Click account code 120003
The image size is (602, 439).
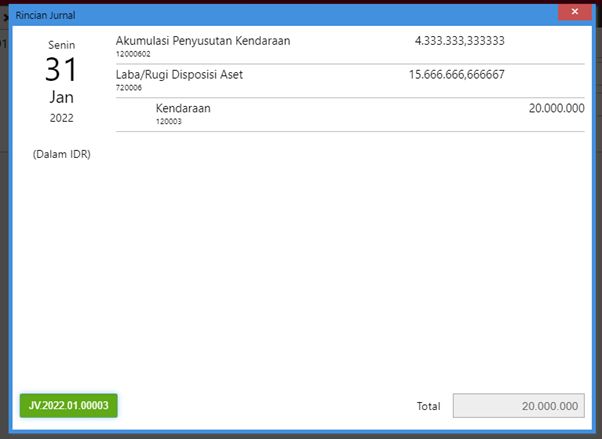coord(169,121)
